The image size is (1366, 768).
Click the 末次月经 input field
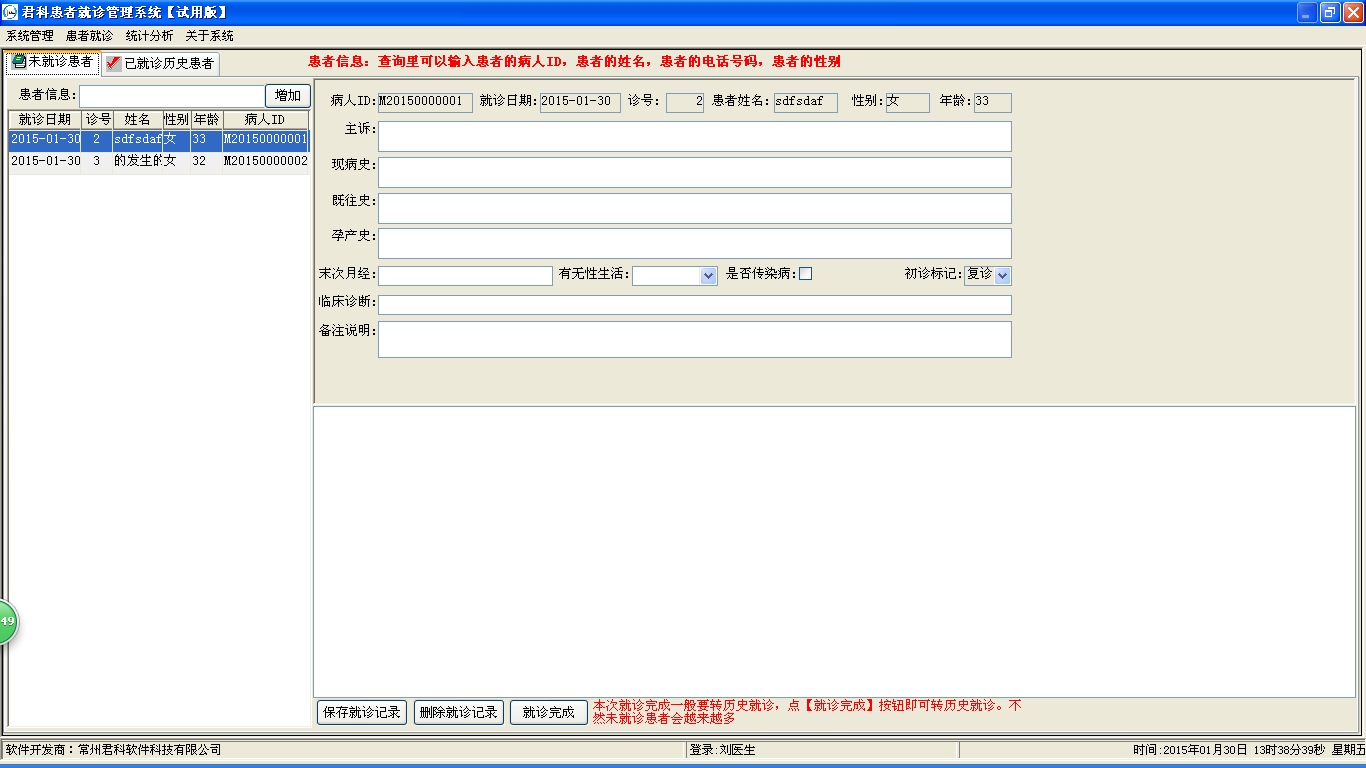tap(465, 275)
